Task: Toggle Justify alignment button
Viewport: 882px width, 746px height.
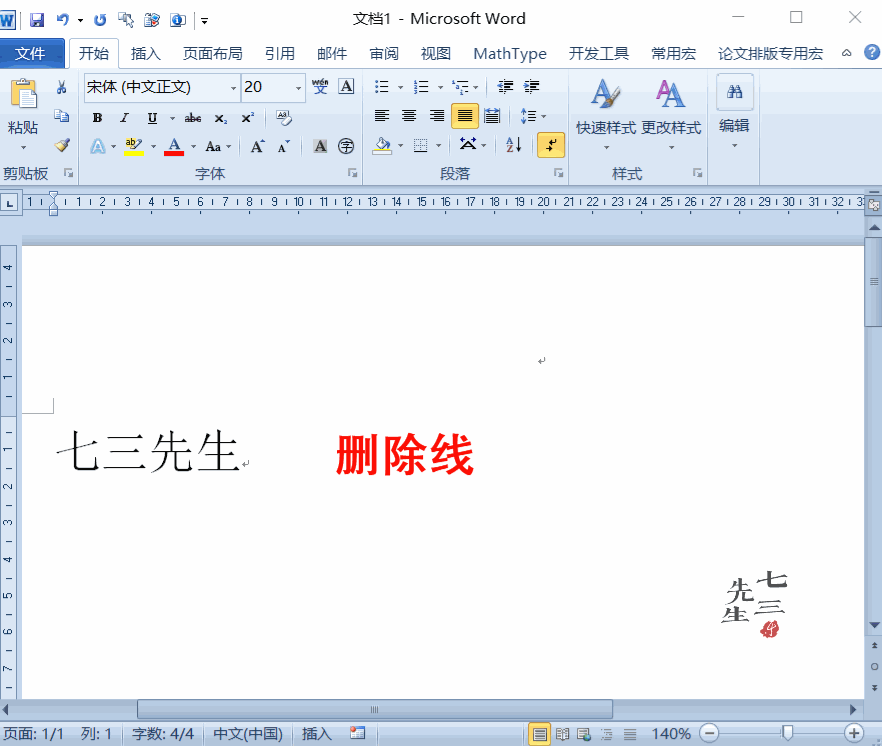Action: click(x=465, y=116)
